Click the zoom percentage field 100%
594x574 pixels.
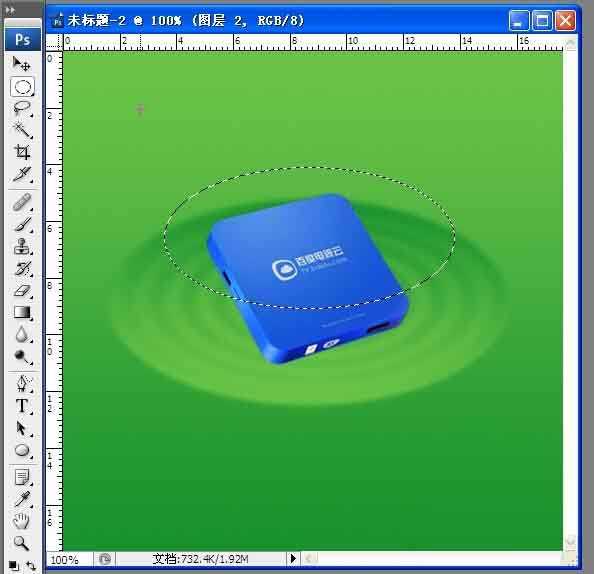(69, 560)
